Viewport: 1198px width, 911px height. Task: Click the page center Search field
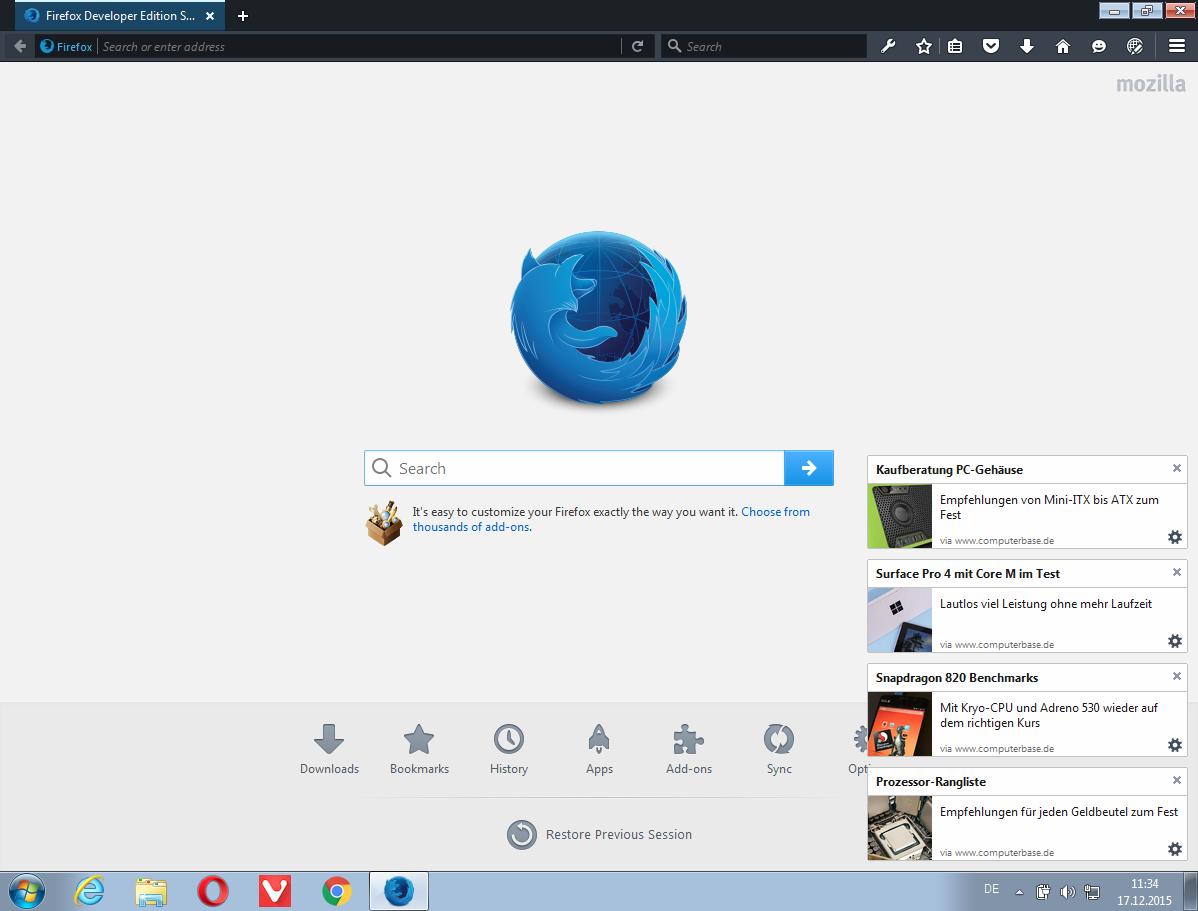coord(575,468)
